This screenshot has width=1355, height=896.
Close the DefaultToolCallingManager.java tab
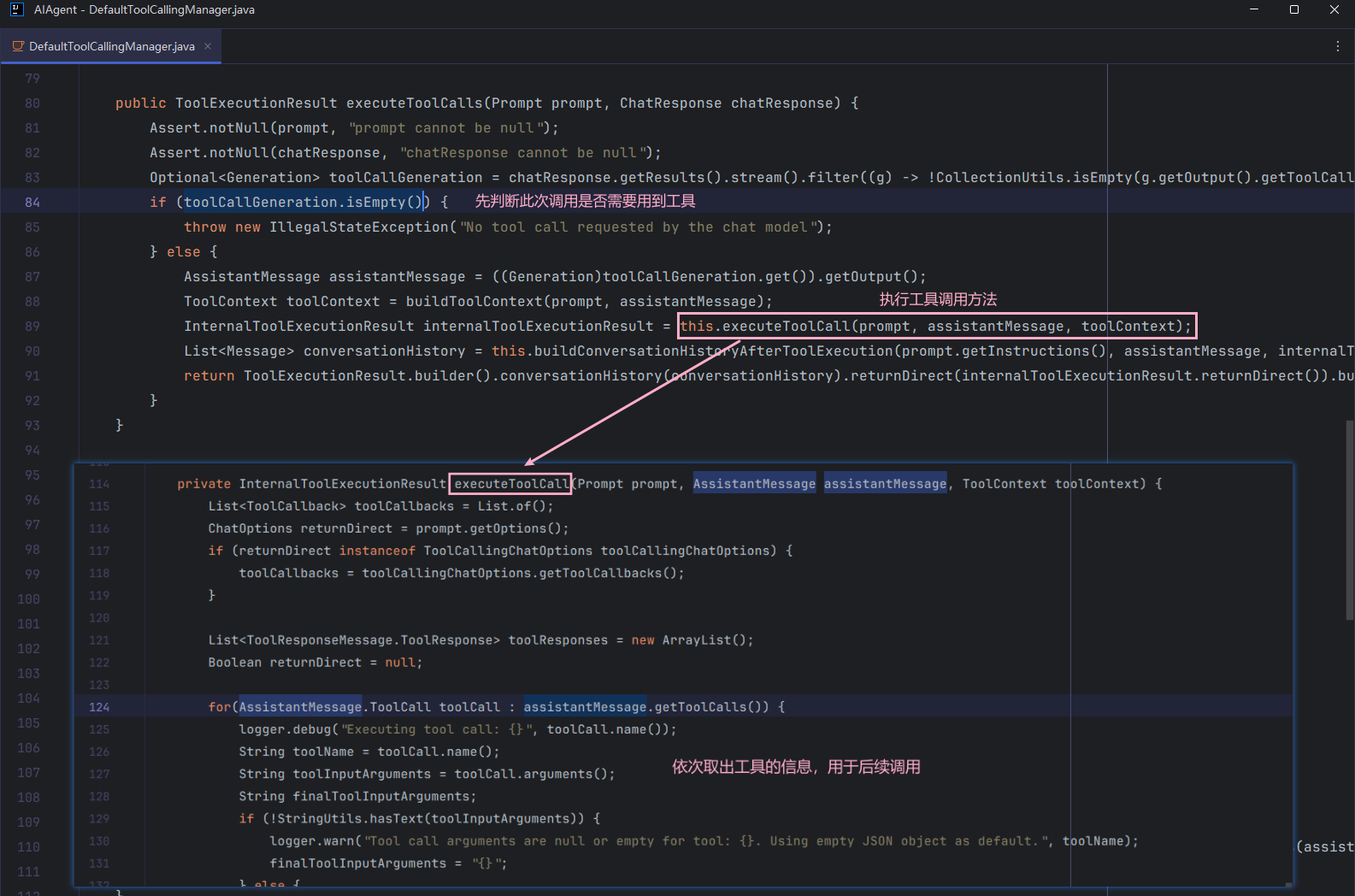208,46
